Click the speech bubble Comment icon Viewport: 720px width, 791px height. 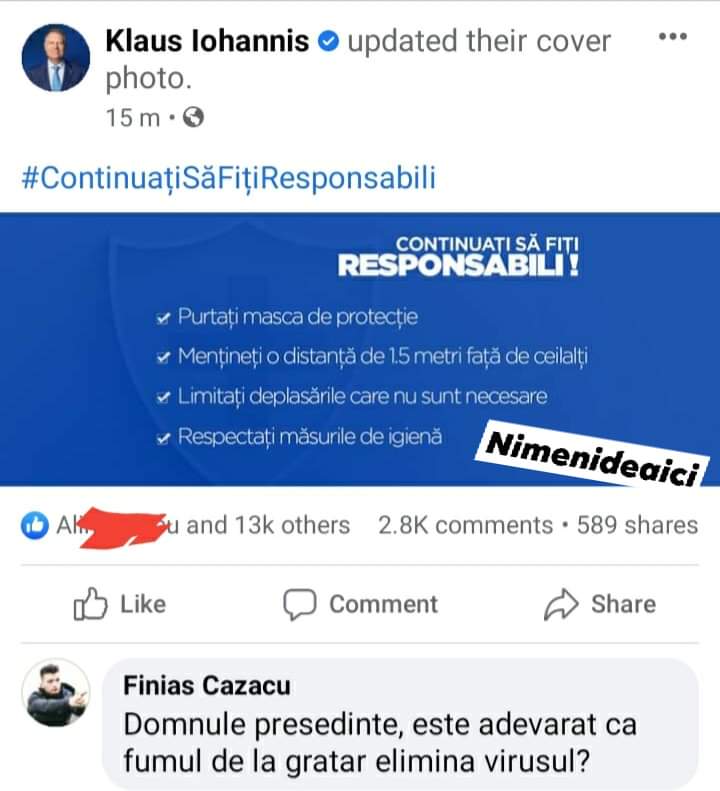300,604
